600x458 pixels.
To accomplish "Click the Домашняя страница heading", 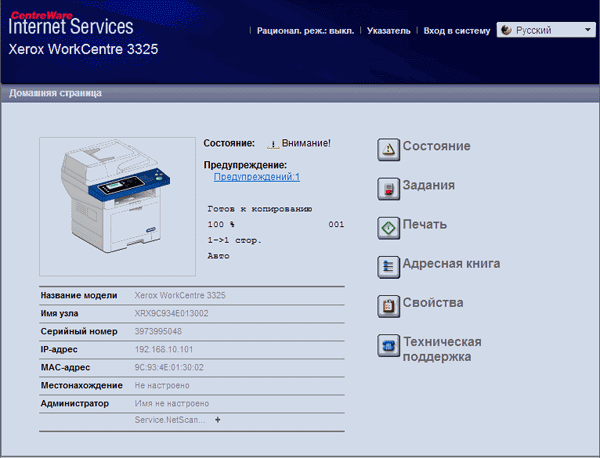I will 55,93.
